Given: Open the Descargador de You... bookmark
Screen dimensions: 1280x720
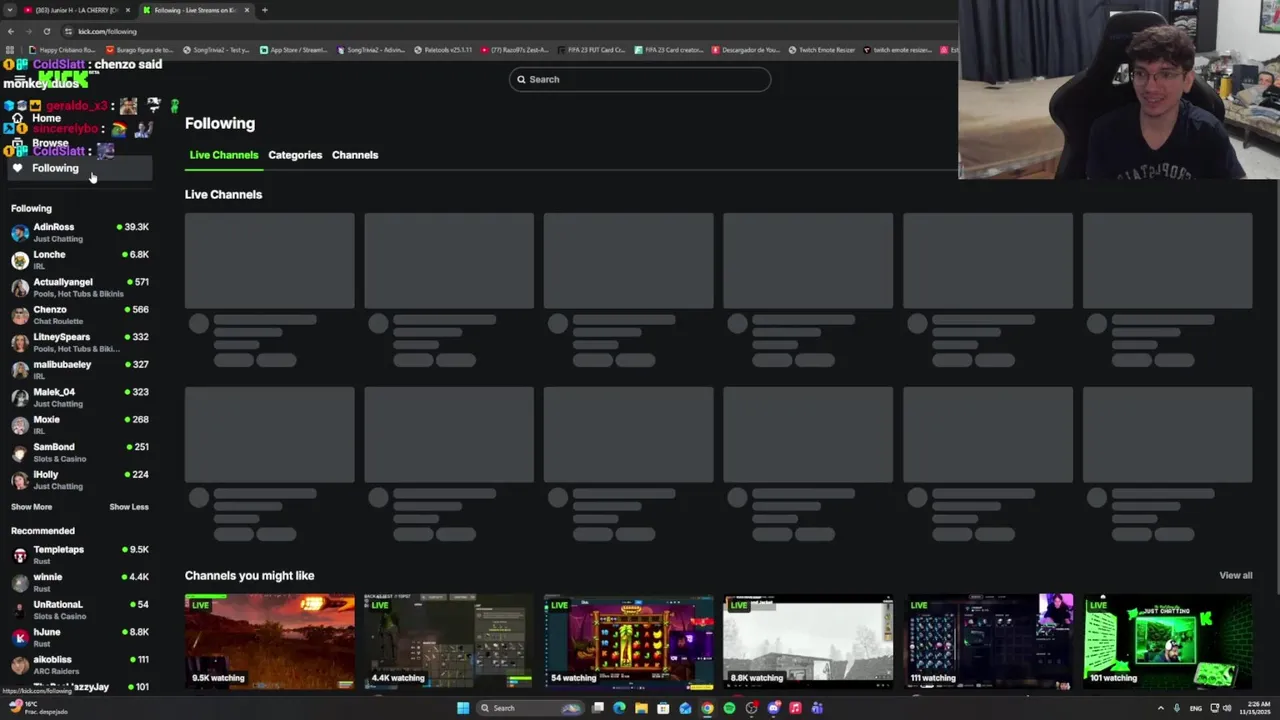Looking at the screenshot, I should point(746,49).
